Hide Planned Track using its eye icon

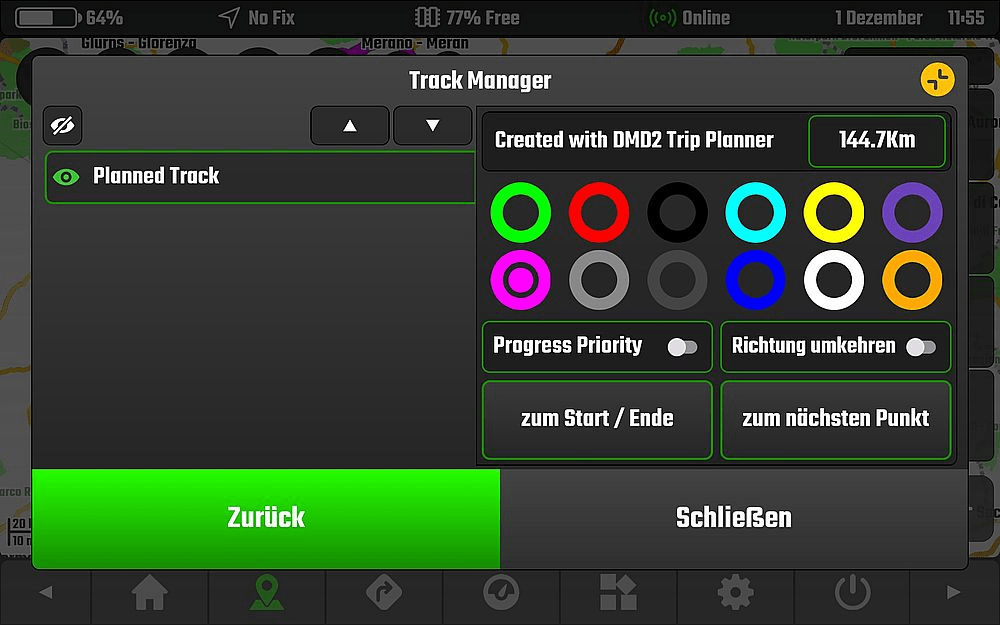point(66,177)
